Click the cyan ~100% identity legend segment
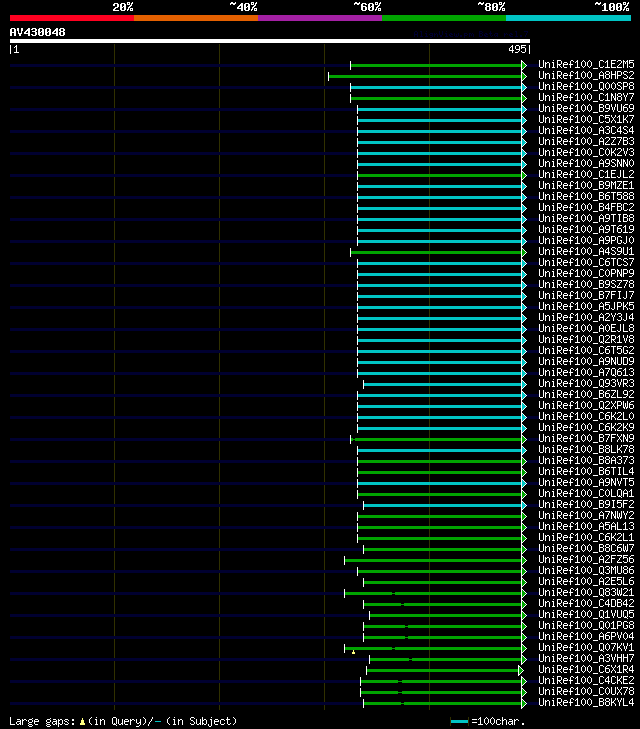Image resolution: width=640 pixels, height=729 pixels. [568, 18]
